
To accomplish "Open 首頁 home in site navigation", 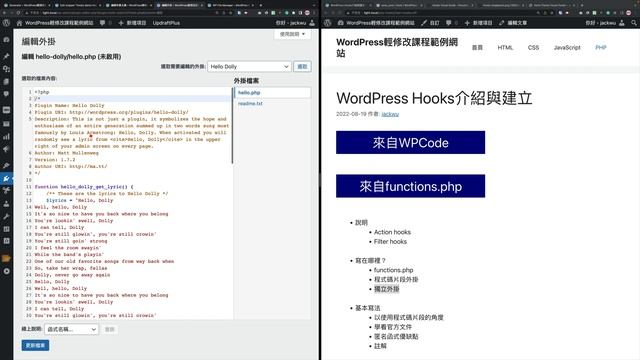I will pyautogui.click(x=477, y=47).
